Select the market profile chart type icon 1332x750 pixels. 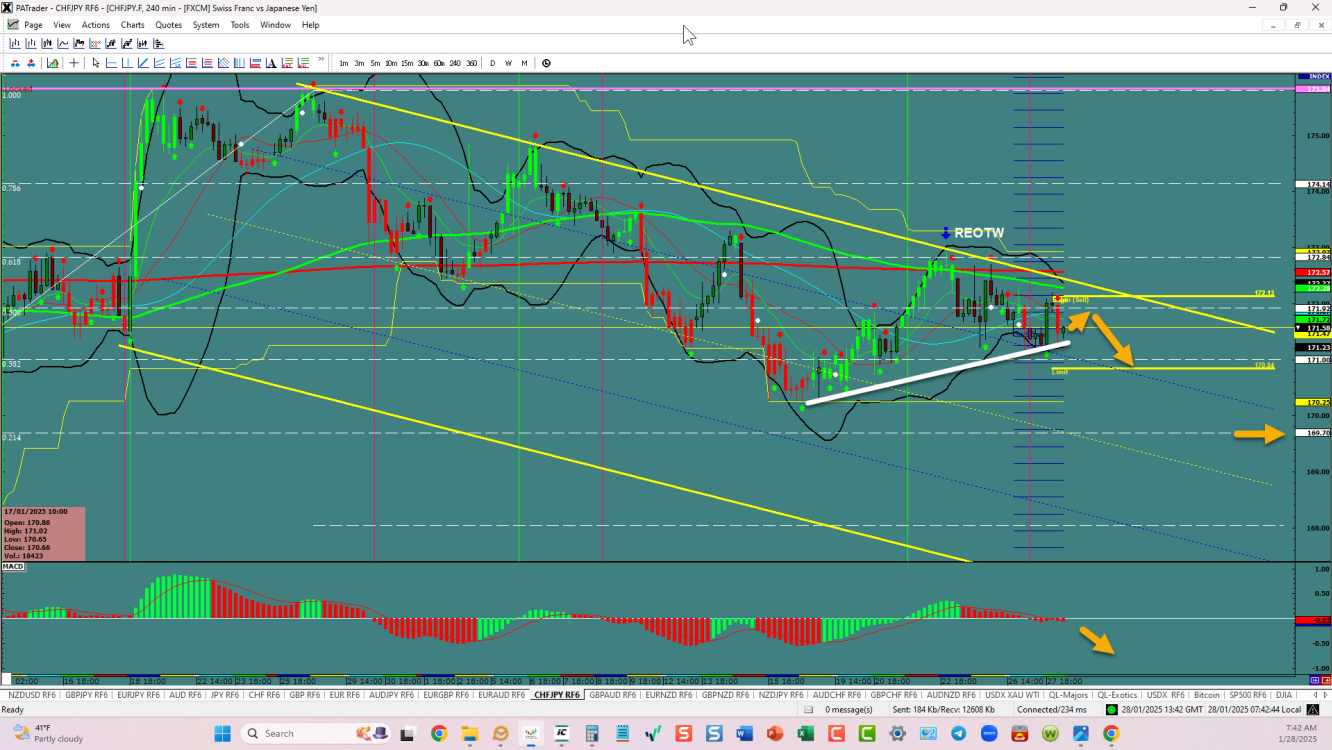[159, 43]
